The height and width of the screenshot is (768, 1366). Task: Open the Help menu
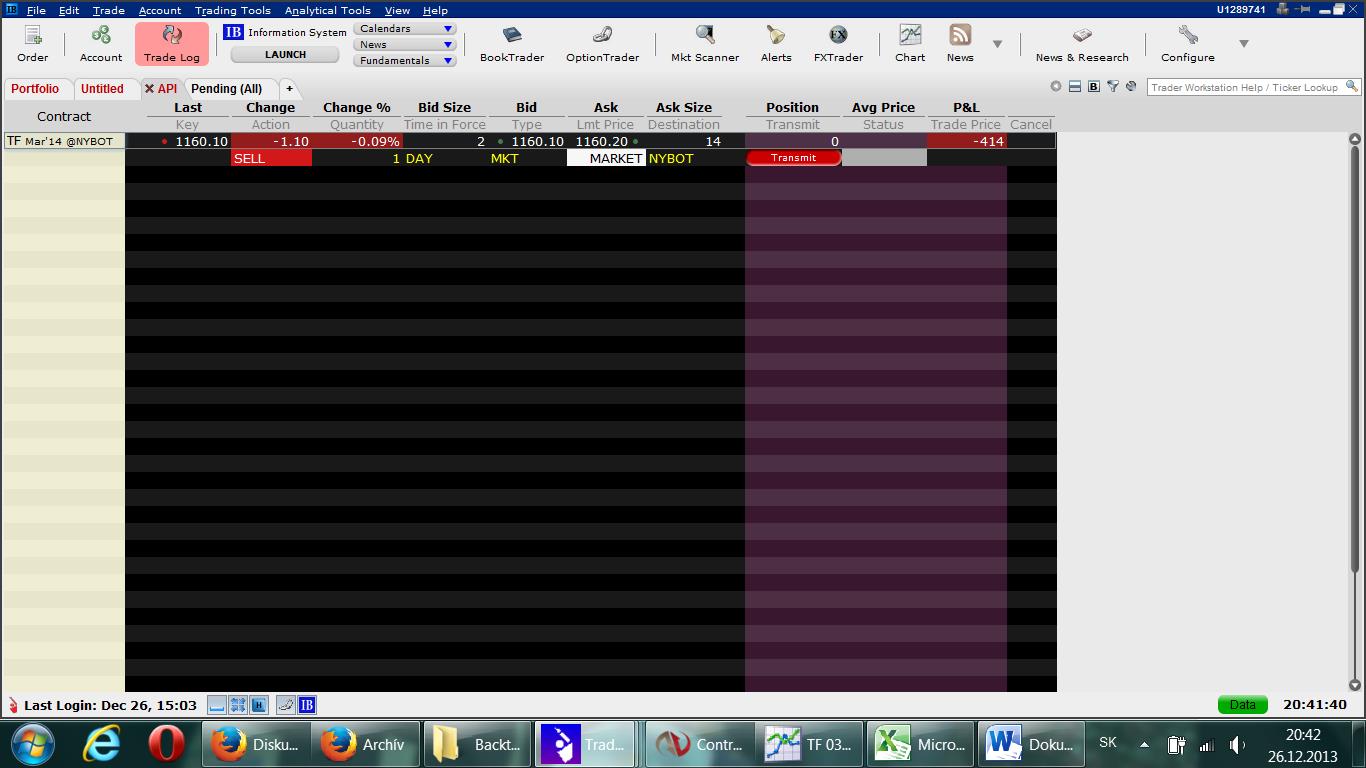click(x=435, y=10)
